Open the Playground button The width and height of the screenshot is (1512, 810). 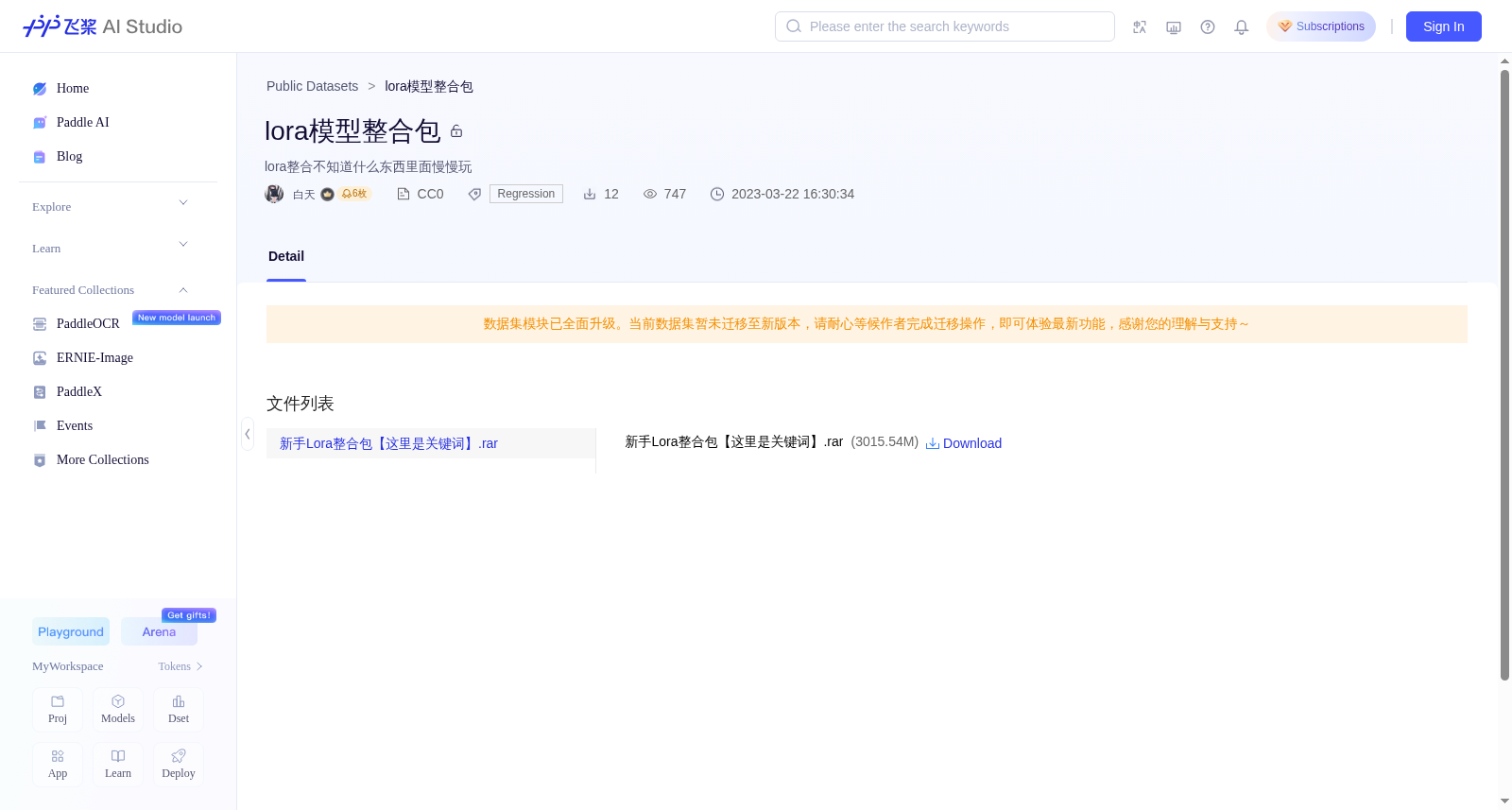[71, 632]
